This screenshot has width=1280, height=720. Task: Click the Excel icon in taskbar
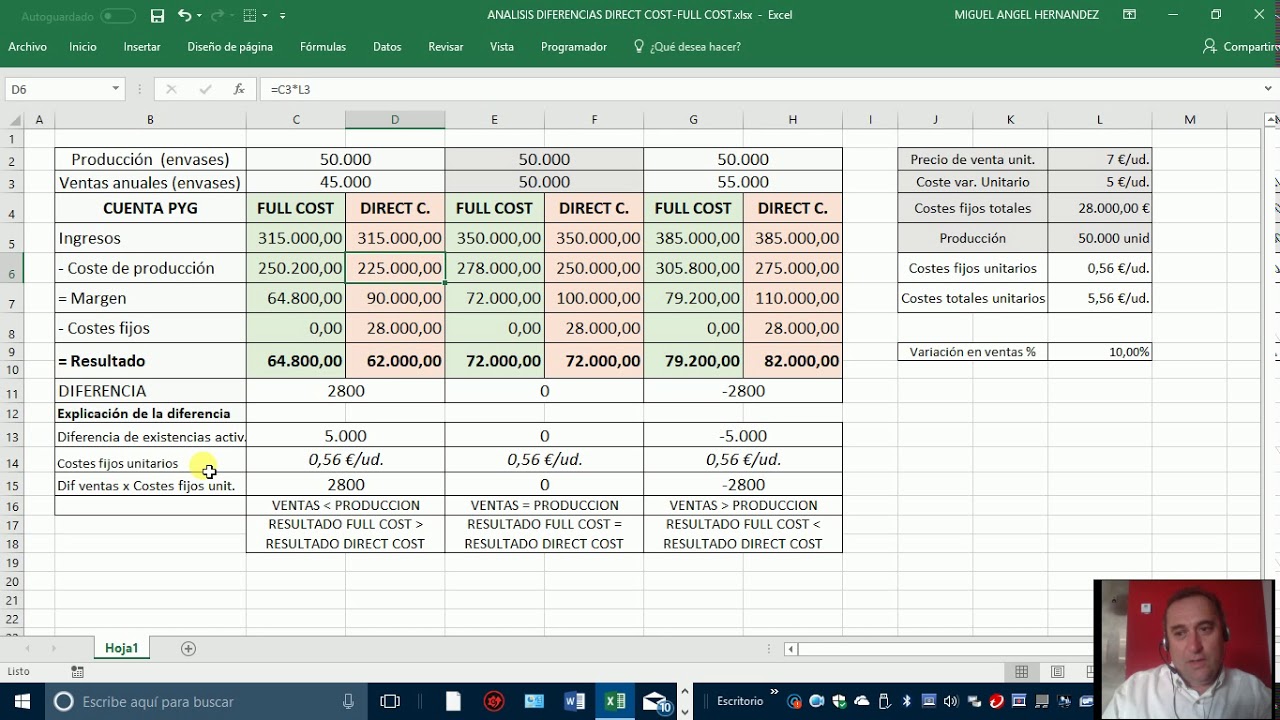(x=615, y=701)
